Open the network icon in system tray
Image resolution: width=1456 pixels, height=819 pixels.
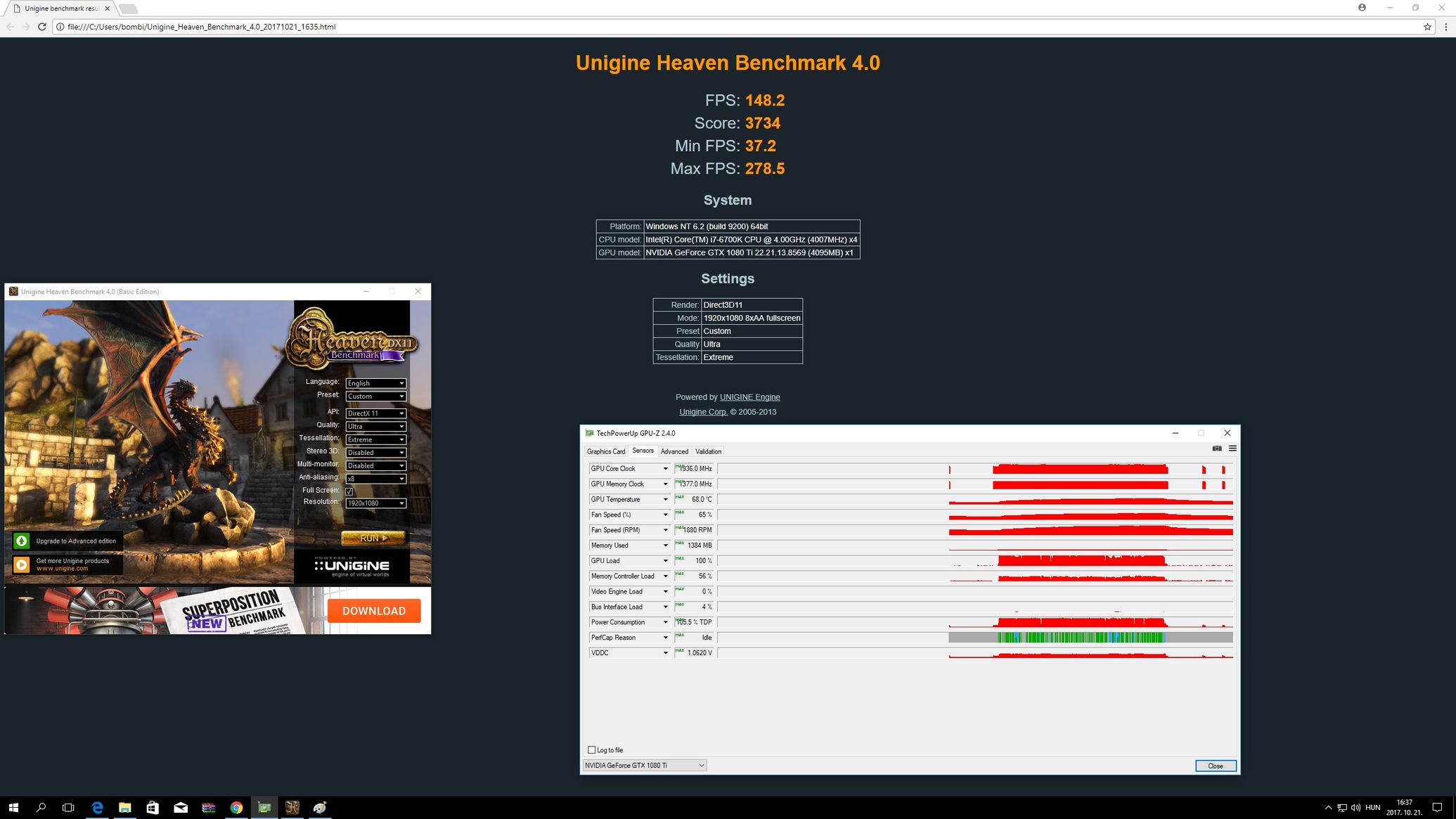[x=1341, y=808]
